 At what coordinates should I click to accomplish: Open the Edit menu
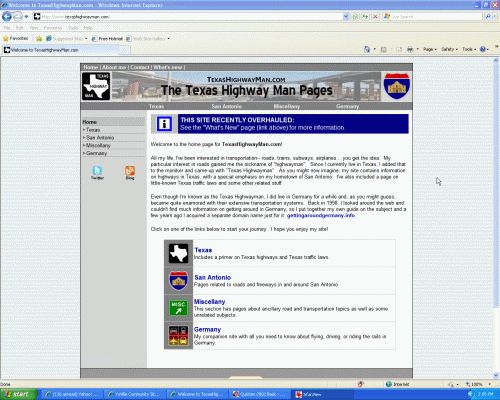[x=20, y=28]
